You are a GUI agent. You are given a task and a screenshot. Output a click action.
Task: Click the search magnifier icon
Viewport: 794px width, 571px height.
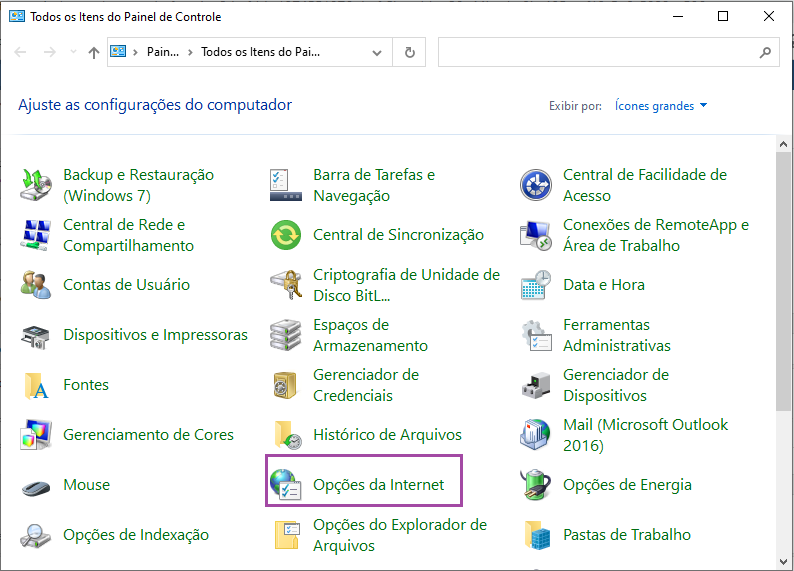[765, 53]
